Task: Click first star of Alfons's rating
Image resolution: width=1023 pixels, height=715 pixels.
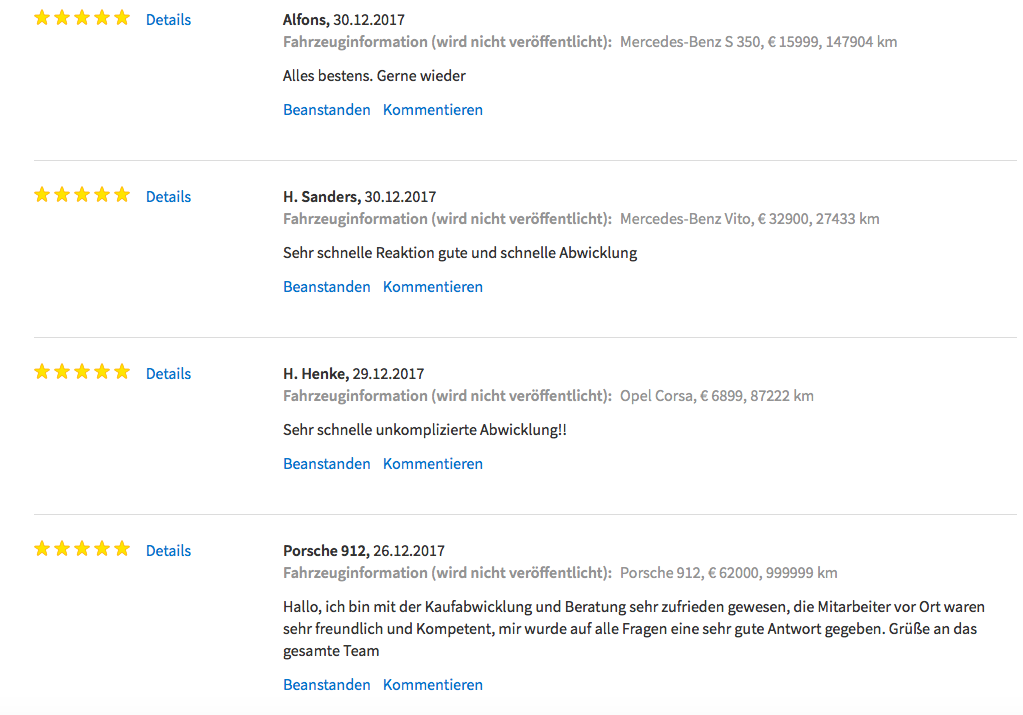Action: pyautogui.click(x=42, y=18)
